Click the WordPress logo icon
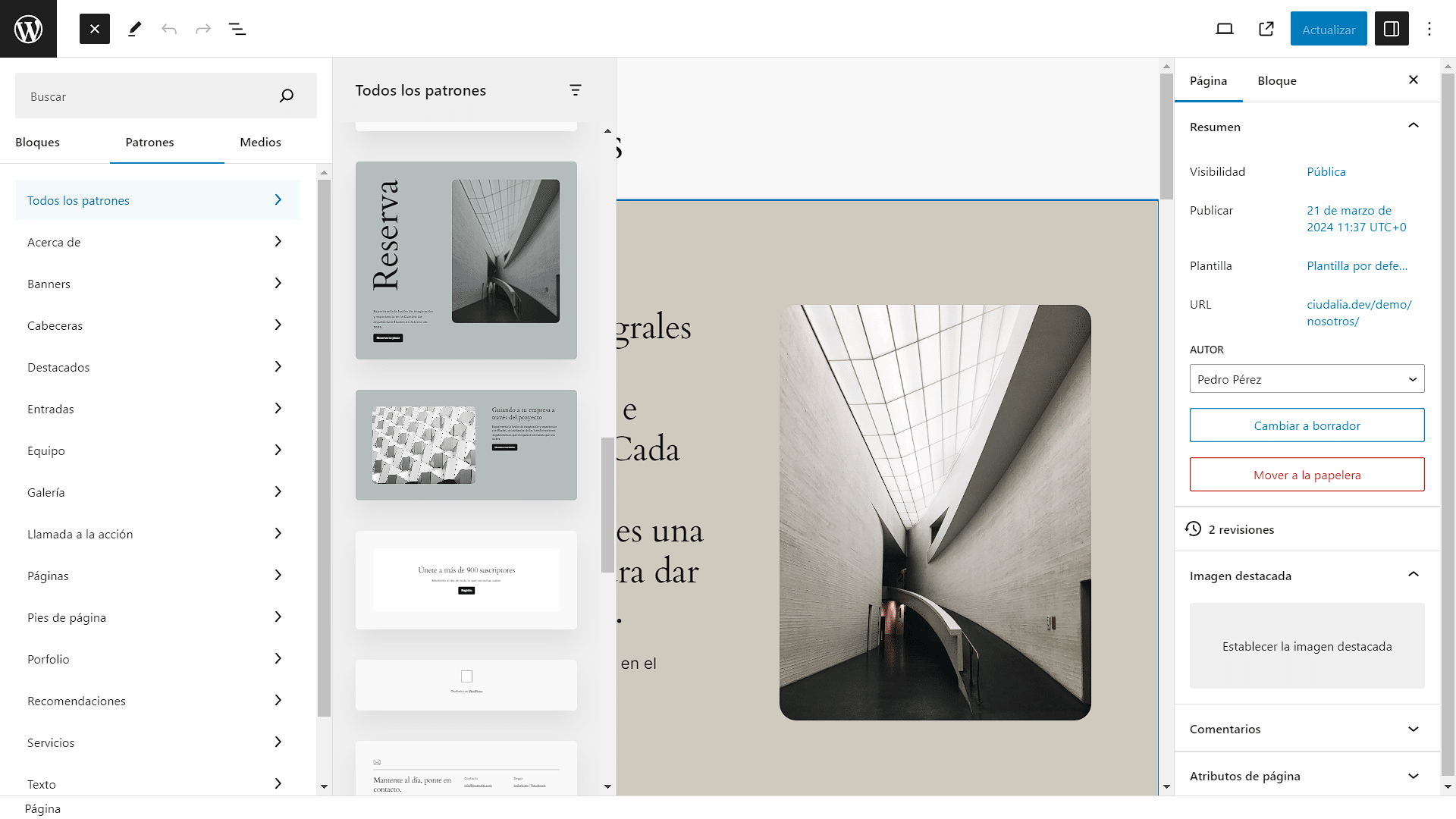 [x=28, y=29]
